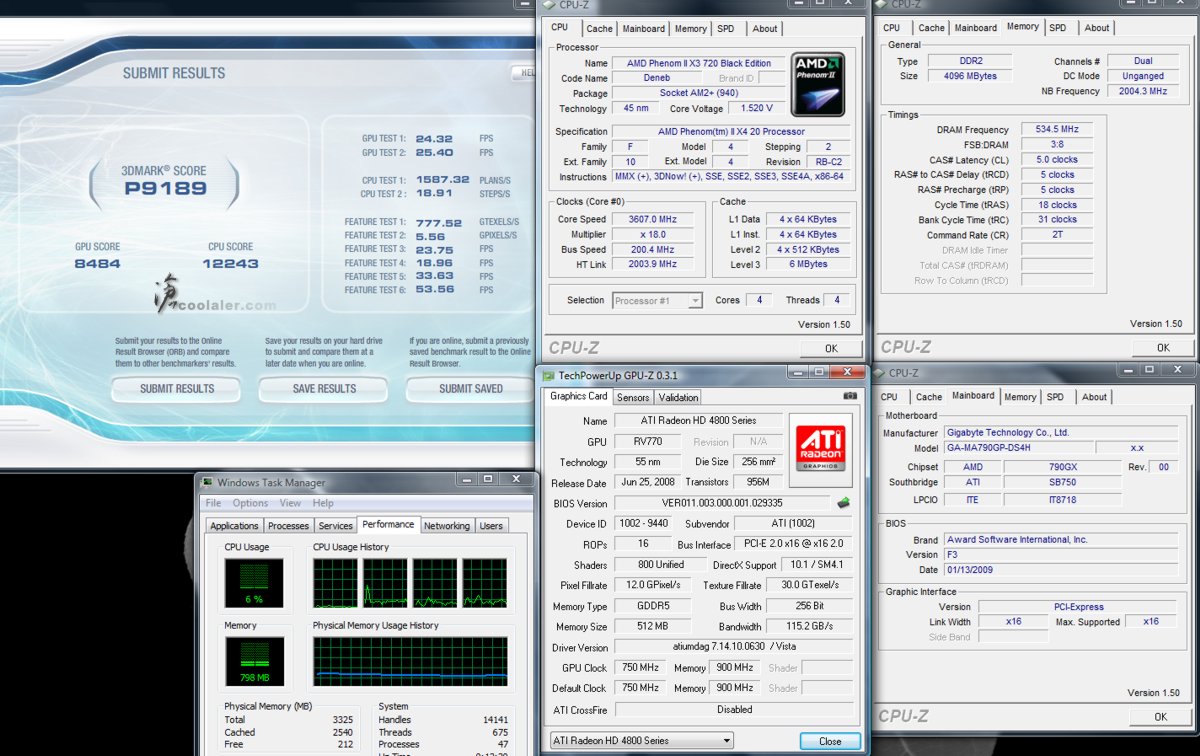Open the Mainboard tab in the CPU-Z processor window
The width and height of the screenshot is (1200, 756).
pyautogui.click(x=644, y=29)
